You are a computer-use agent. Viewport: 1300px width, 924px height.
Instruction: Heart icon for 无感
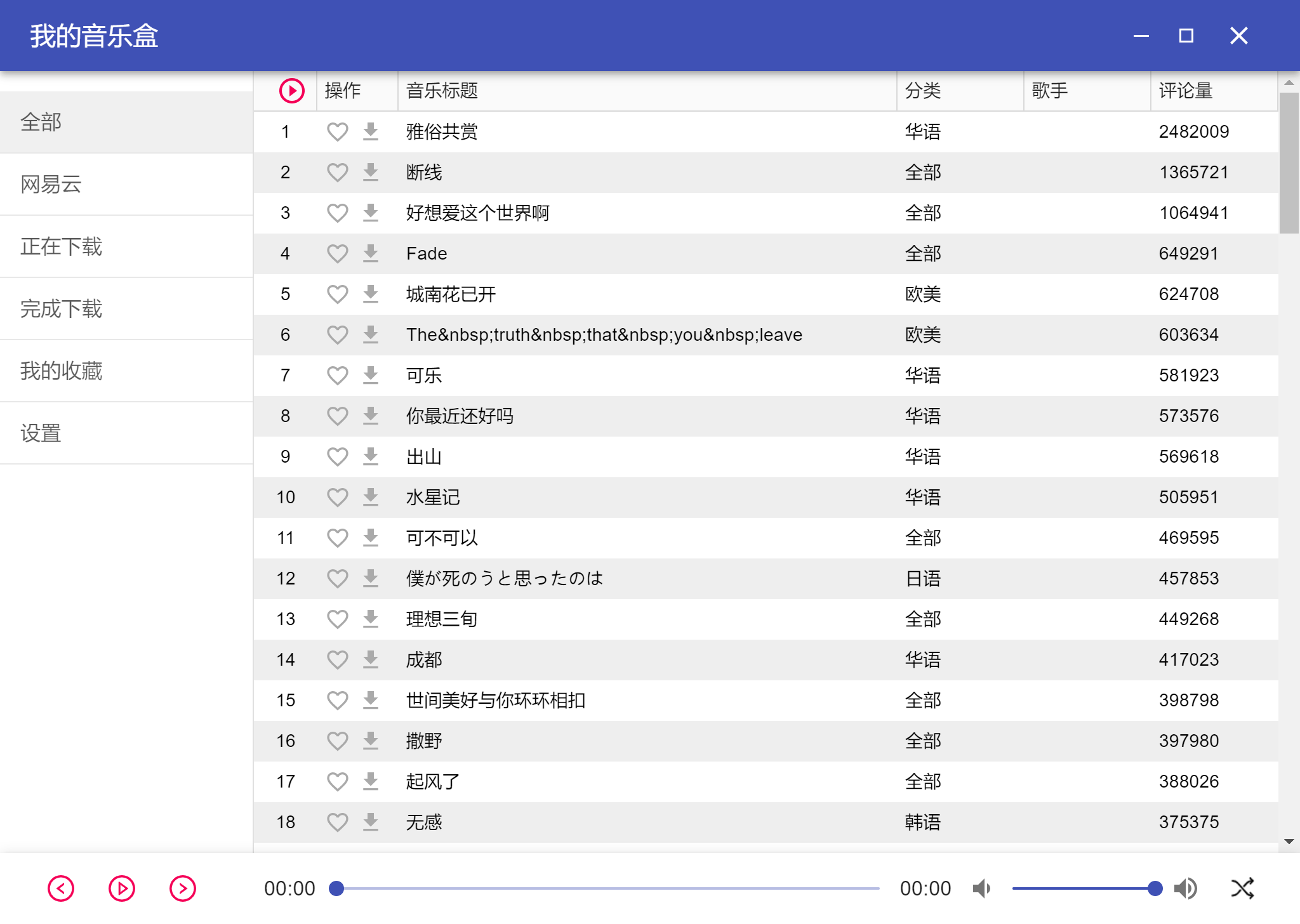point(337,822)
